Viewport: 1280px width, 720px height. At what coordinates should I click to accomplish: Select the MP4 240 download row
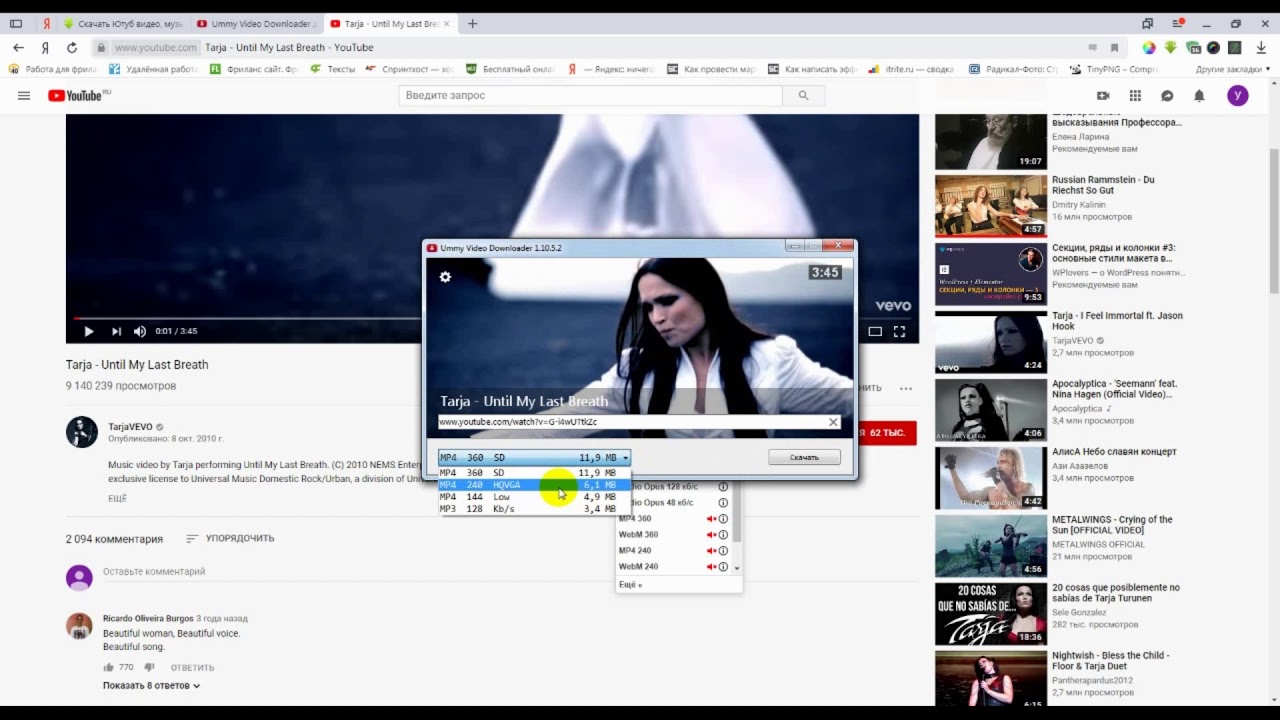click(673, 551)
